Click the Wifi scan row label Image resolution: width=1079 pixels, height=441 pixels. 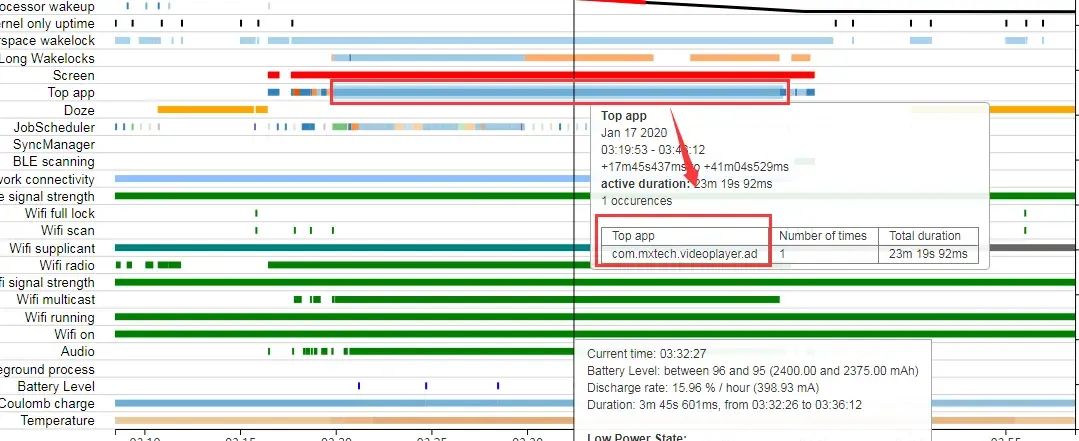coord(68,230)
